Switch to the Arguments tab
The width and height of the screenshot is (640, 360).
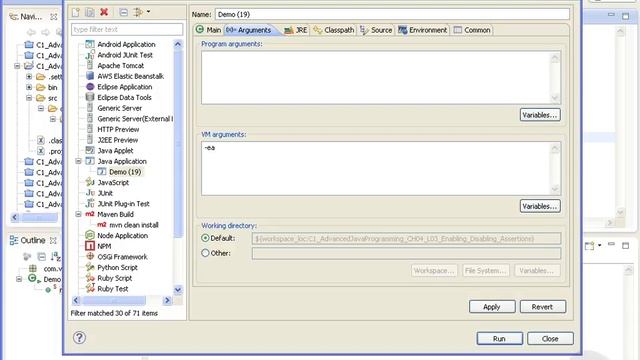249,30
